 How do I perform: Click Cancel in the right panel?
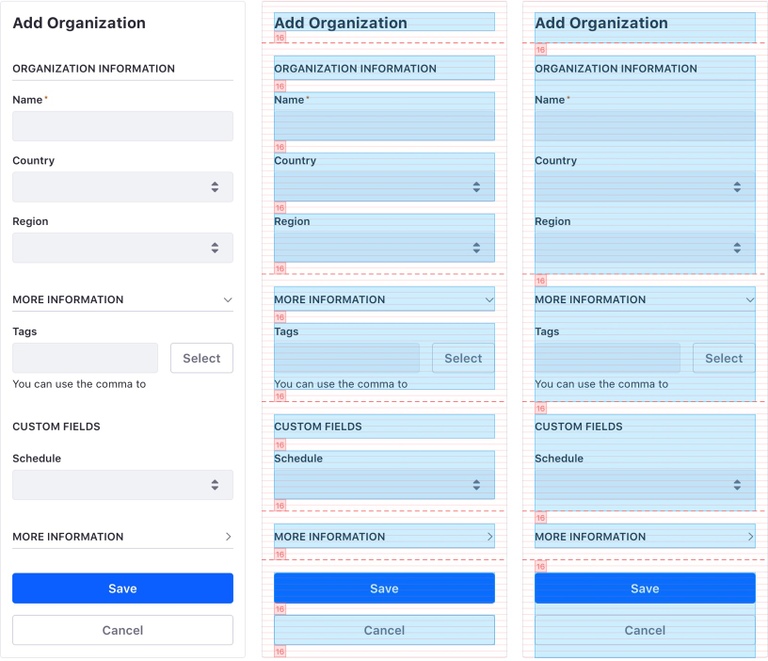(645, 630)
